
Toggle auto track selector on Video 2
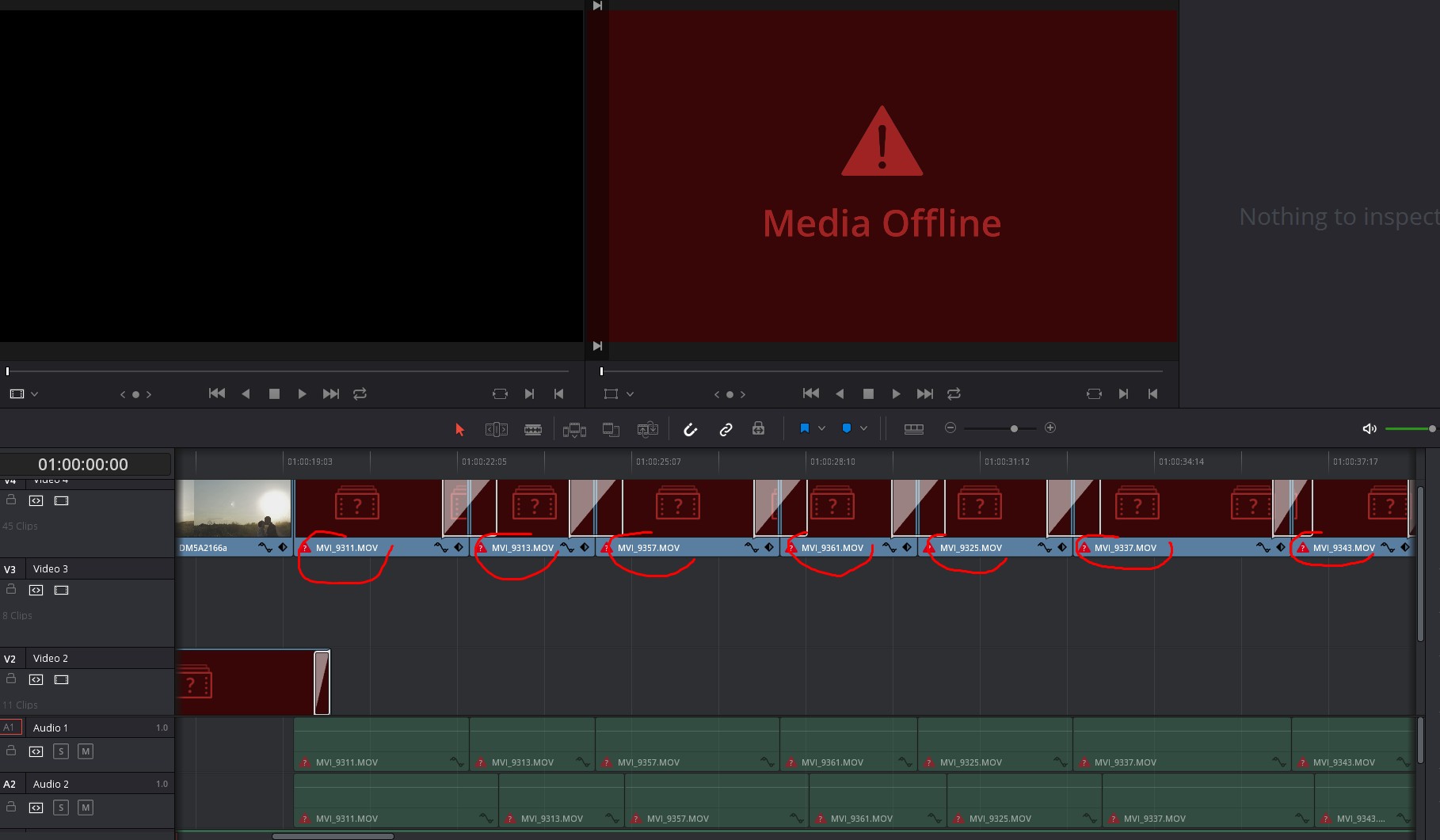(36, 679)
